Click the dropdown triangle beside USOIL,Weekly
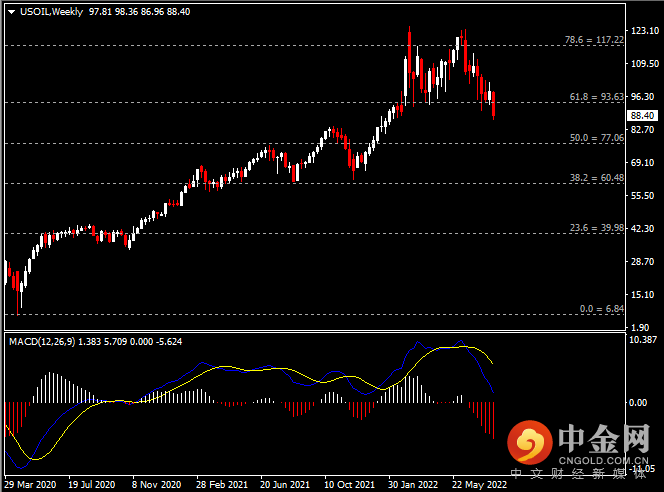Image resolution: width=664 pixels, height=492 pixels. click(x=9, y=9)
